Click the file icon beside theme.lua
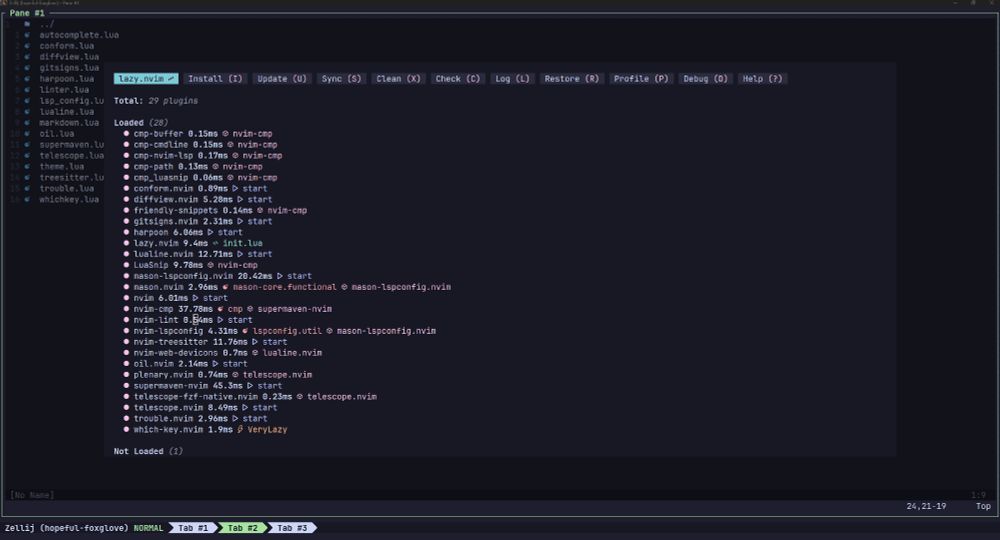Image resolution: width=1000 pixels, height=540 pixels. point(27,166)
